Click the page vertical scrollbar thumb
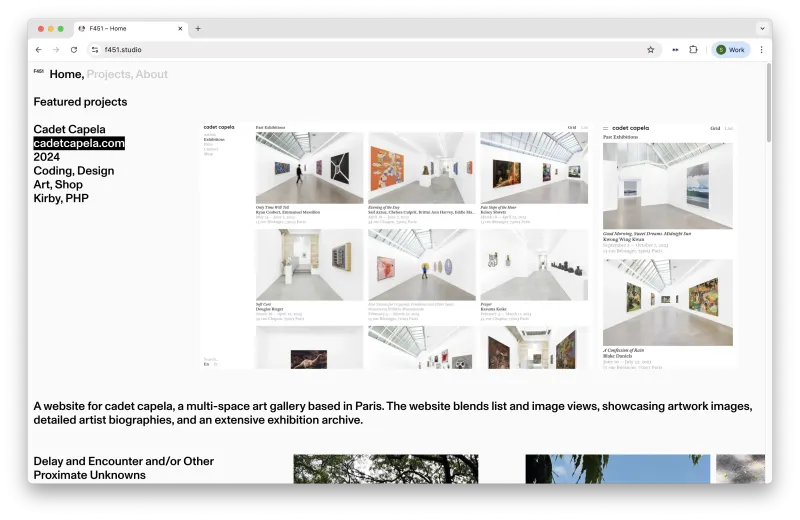Image resolution: width=800 pixels, height=520 pixels. [x=768, y=102]
